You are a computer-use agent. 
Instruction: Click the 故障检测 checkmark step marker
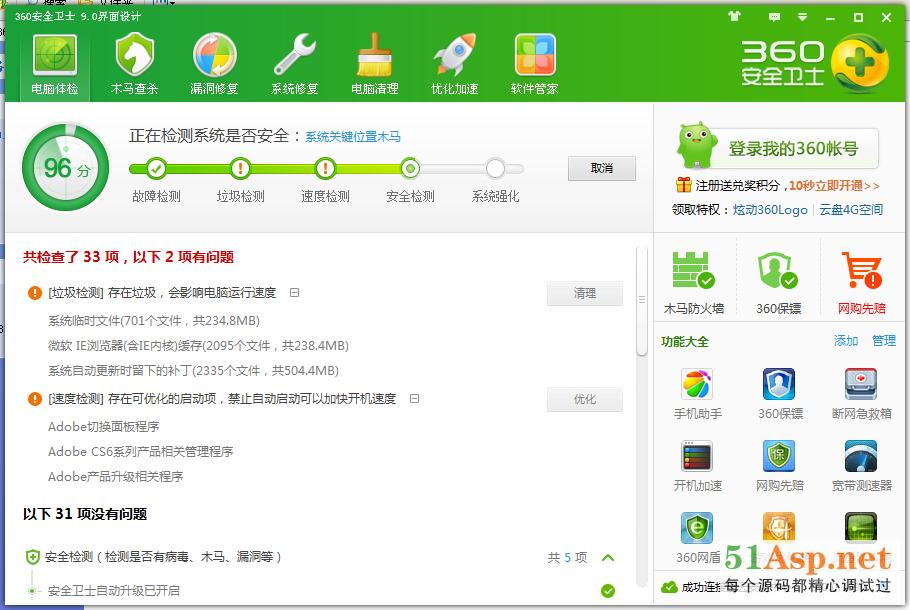(x=156, y=168)
